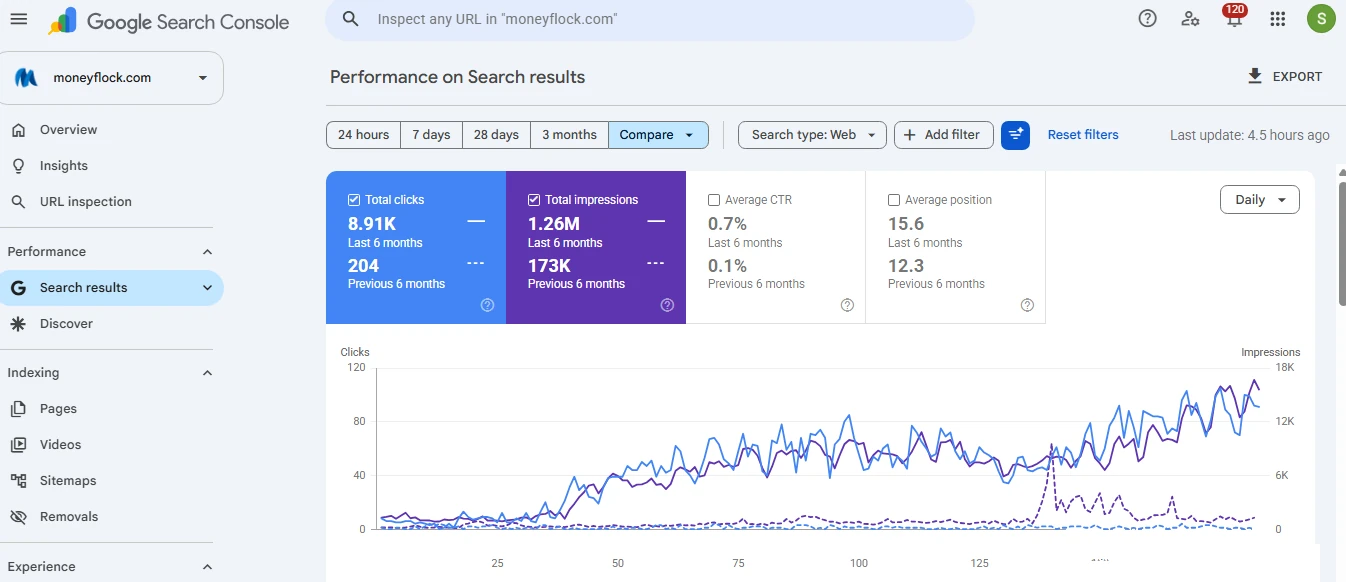This screenshot has height=582, width=1346.
Task: Click the Discover asterisk icon
Action: [18, 324]
